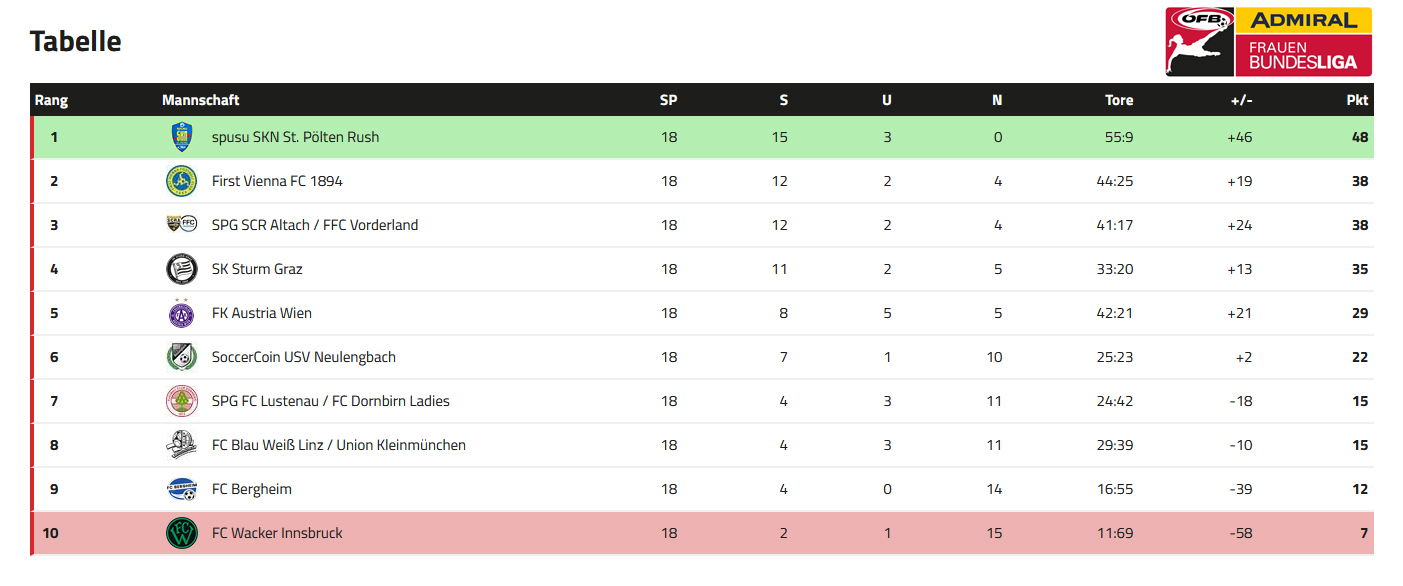Sort table by the Tore column header
Screen dimensions: 1403x586
1119,100
